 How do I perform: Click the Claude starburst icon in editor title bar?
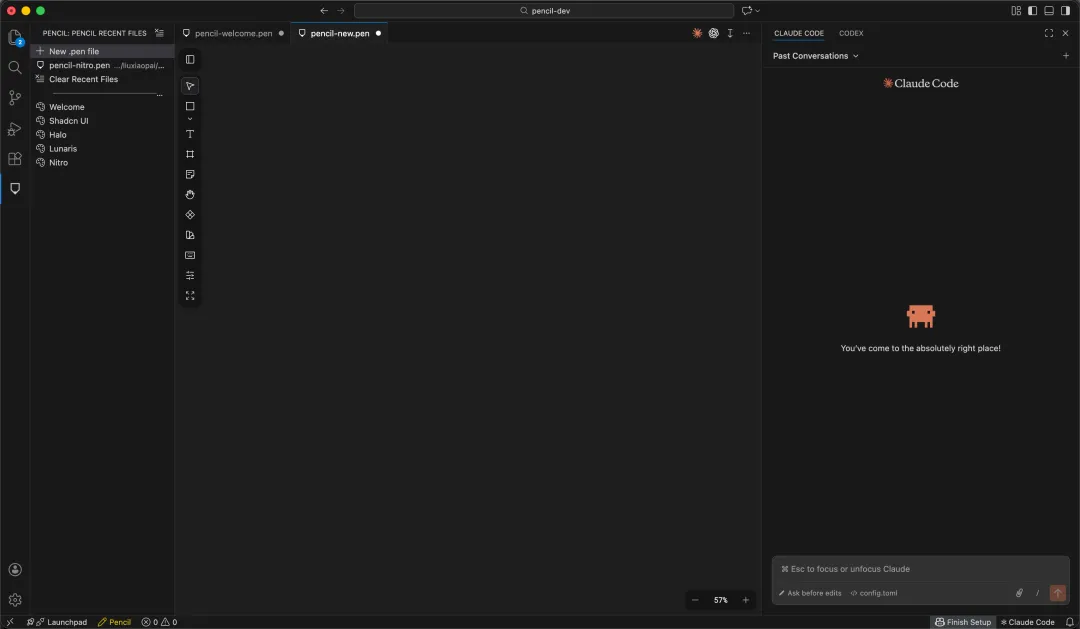coord(697,33)
